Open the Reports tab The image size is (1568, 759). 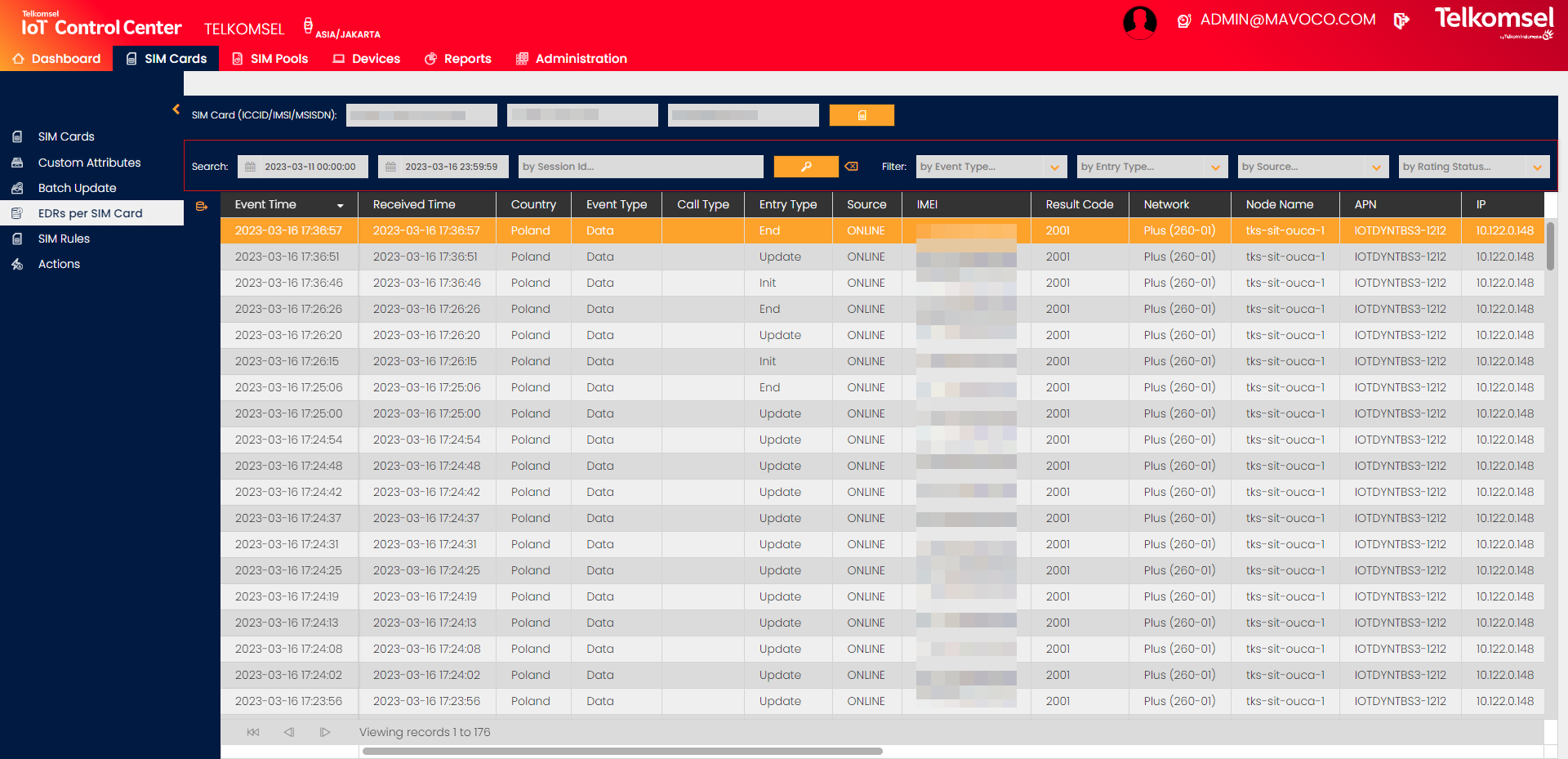458,59
